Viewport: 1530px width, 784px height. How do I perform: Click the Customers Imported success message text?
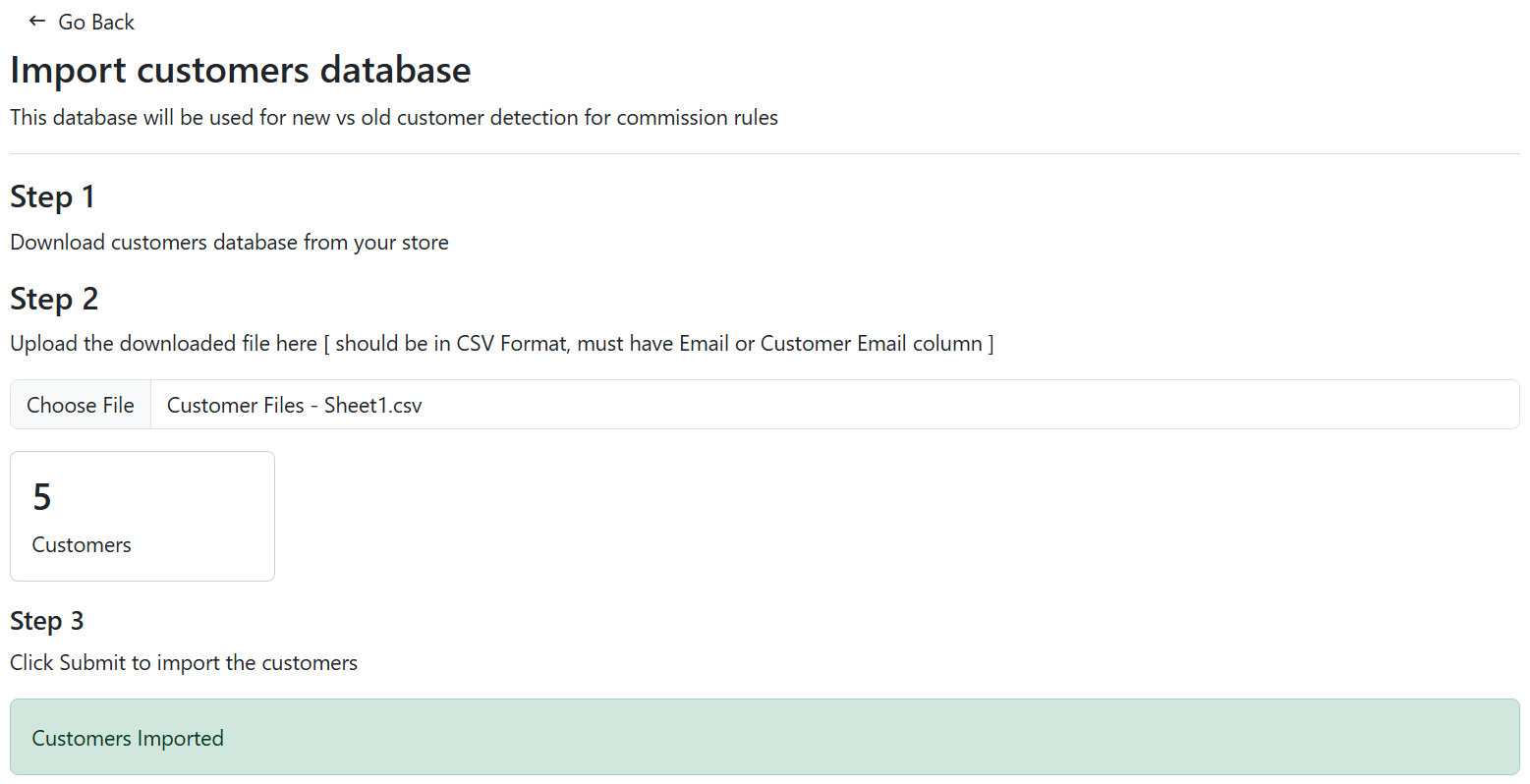128,739
